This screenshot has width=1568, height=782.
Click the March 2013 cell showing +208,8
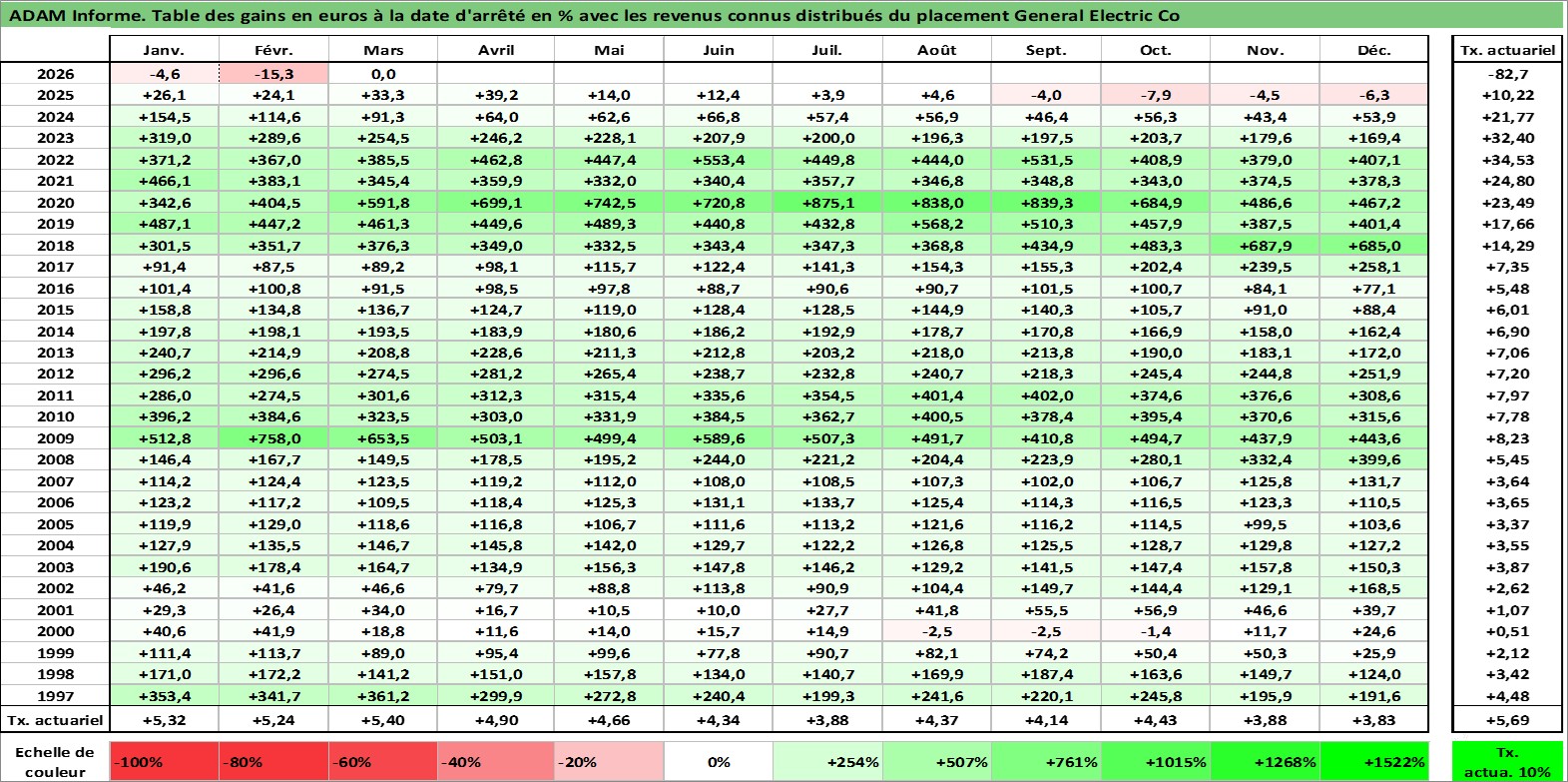(x=383, y=353)
